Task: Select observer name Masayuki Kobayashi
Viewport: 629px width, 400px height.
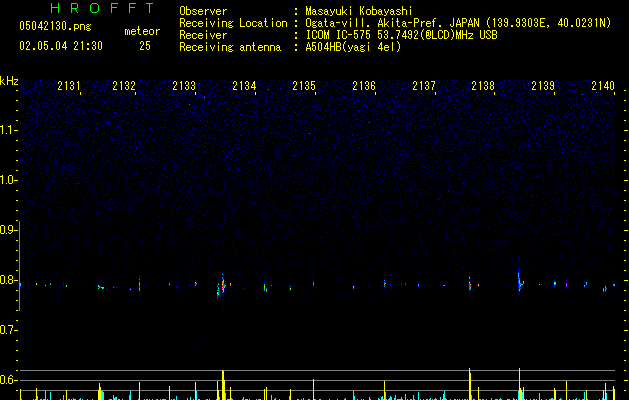Action: coord(359,11)
